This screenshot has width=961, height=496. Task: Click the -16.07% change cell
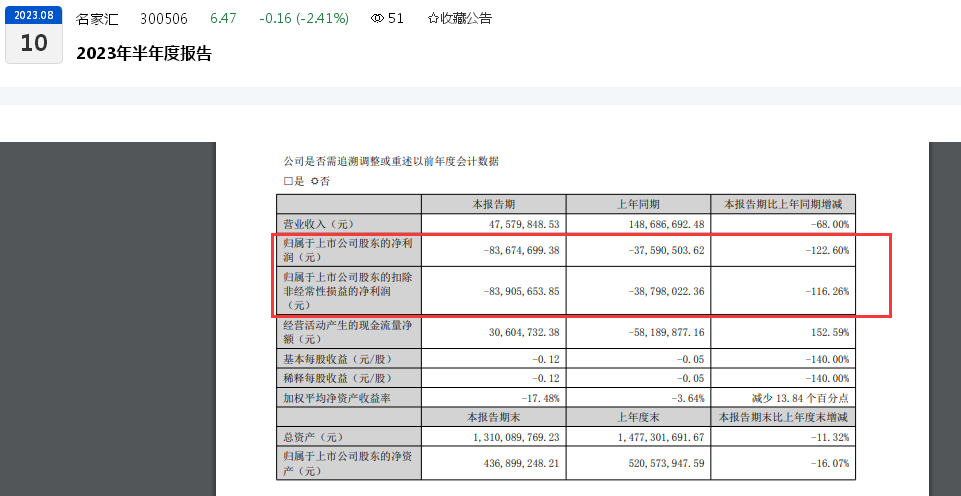click(830, 464)
